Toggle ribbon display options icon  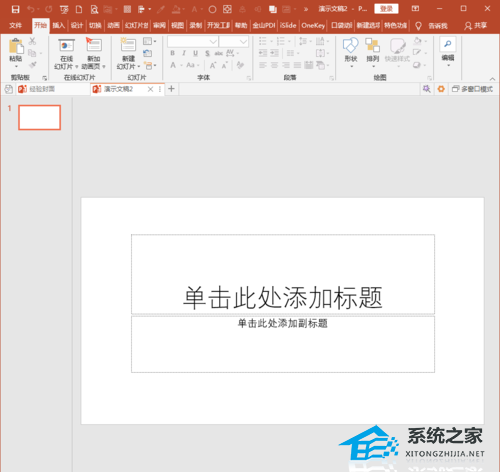(x=415, y=9)
